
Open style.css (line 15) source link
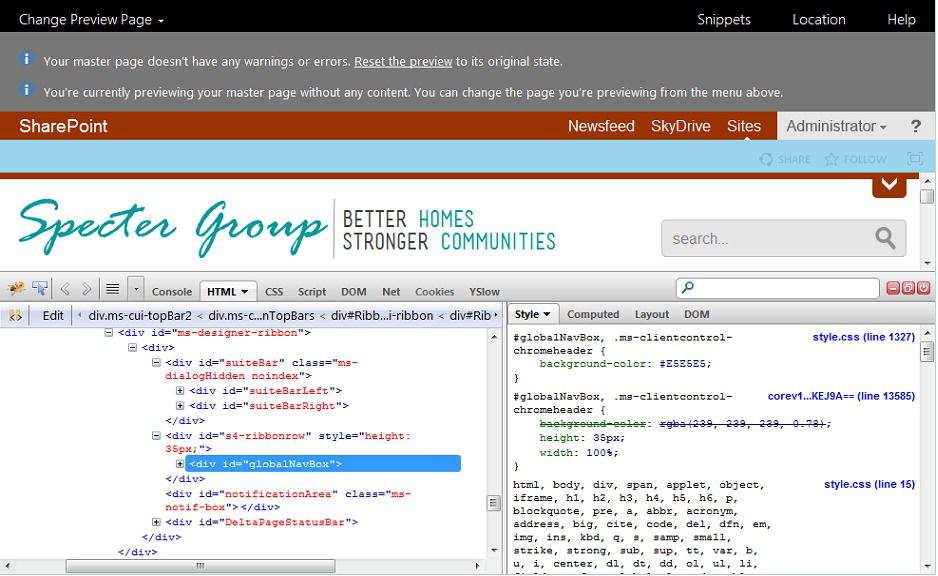[869, 484]
